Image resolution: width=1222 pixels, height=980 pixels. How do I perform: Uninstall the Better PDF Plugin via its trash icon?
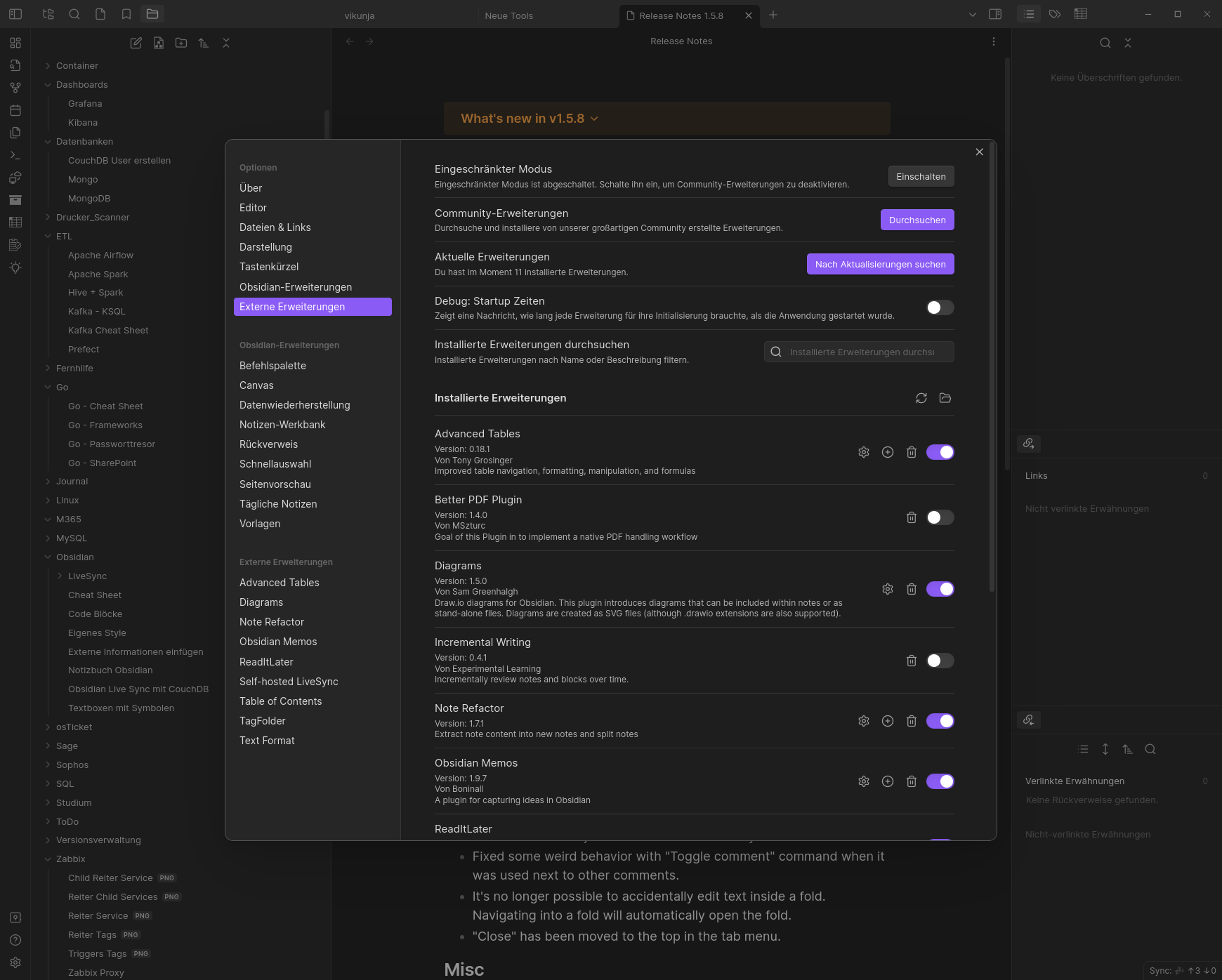(x=912, y=517)
